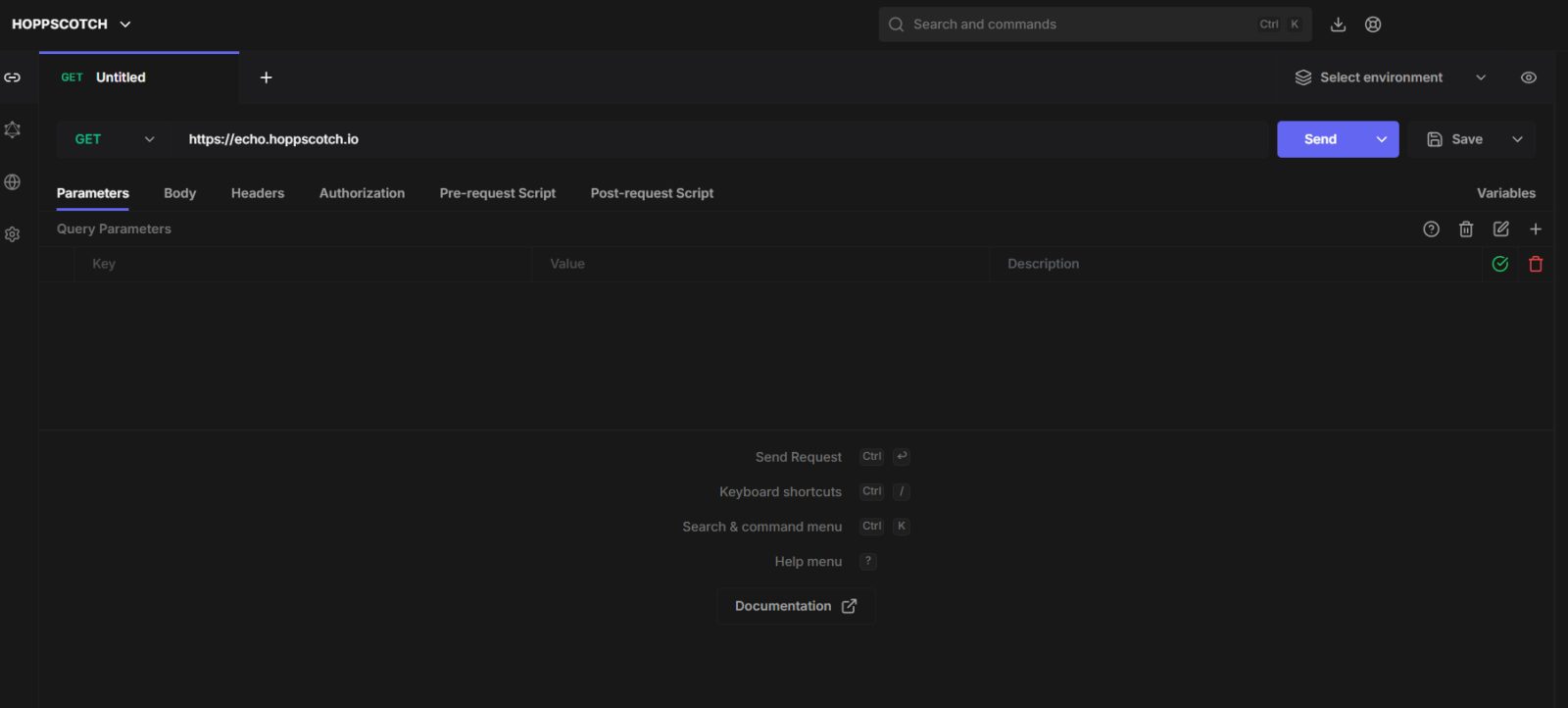Delete the empty parameter row

[x=1536, y=264]
